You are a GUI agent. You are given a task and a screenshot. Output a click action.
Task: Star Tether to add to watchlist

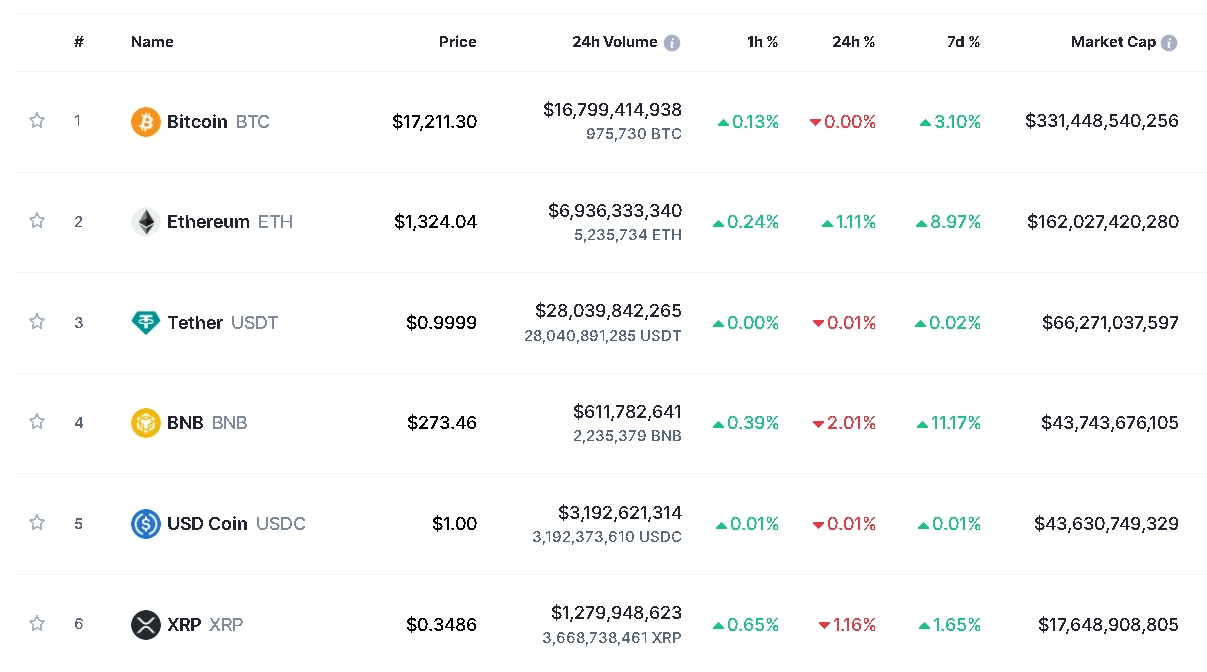37,322
